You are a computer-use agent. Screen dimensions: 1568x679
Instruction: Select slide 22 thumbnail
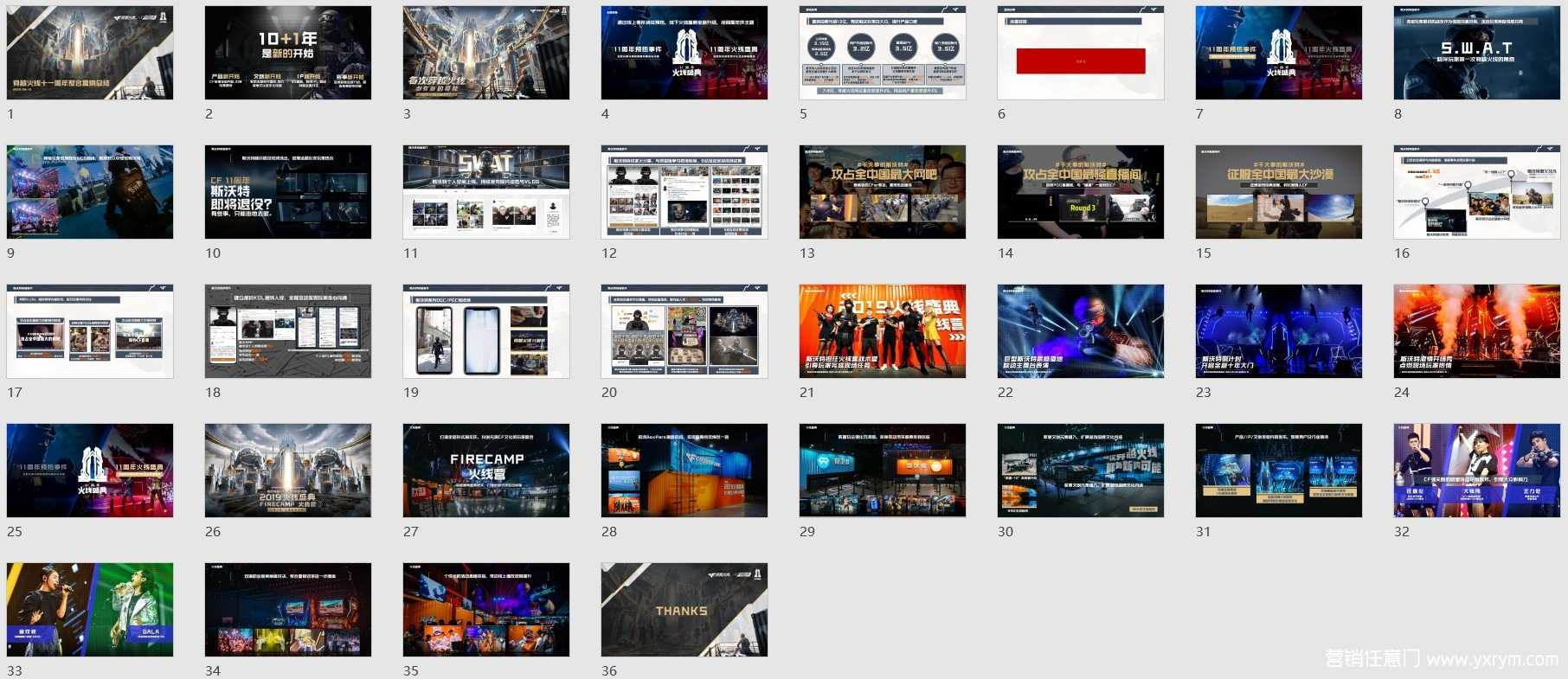1081,331
